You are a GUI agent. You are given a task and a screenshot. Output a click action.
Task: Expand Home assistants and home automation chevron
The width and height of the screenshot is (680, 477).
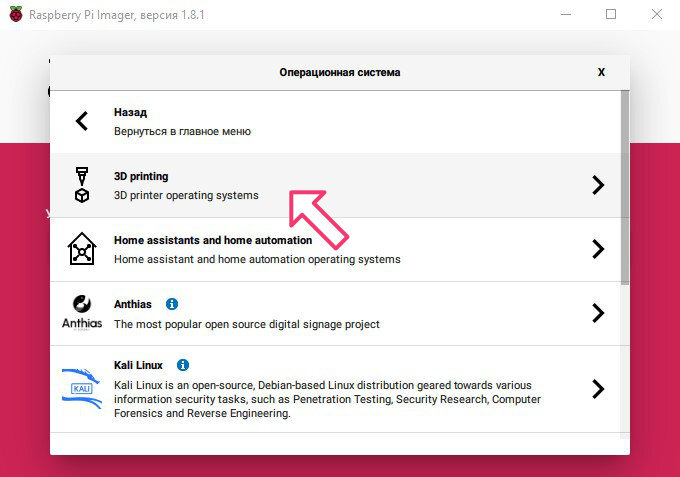tap(598, 249)
